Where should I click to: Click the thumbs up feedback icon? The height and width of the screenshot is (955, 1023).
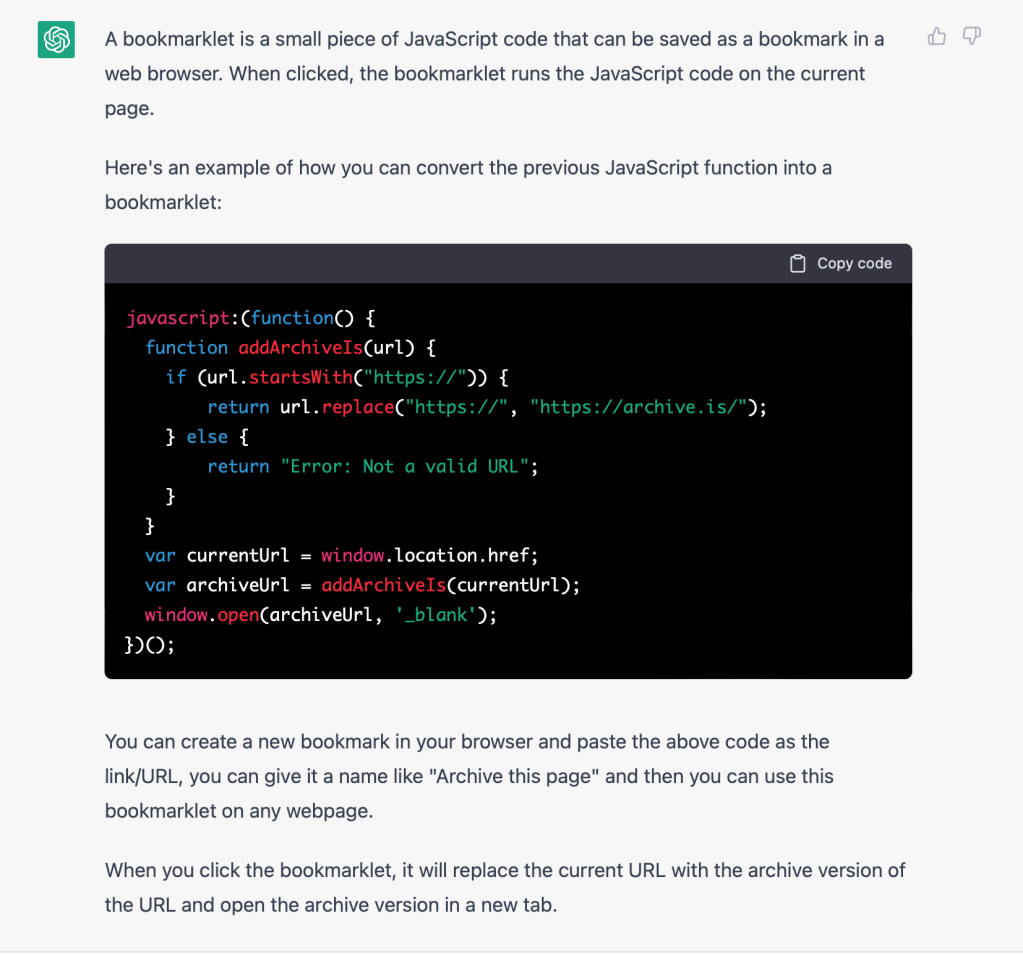[x=937, y=37]
